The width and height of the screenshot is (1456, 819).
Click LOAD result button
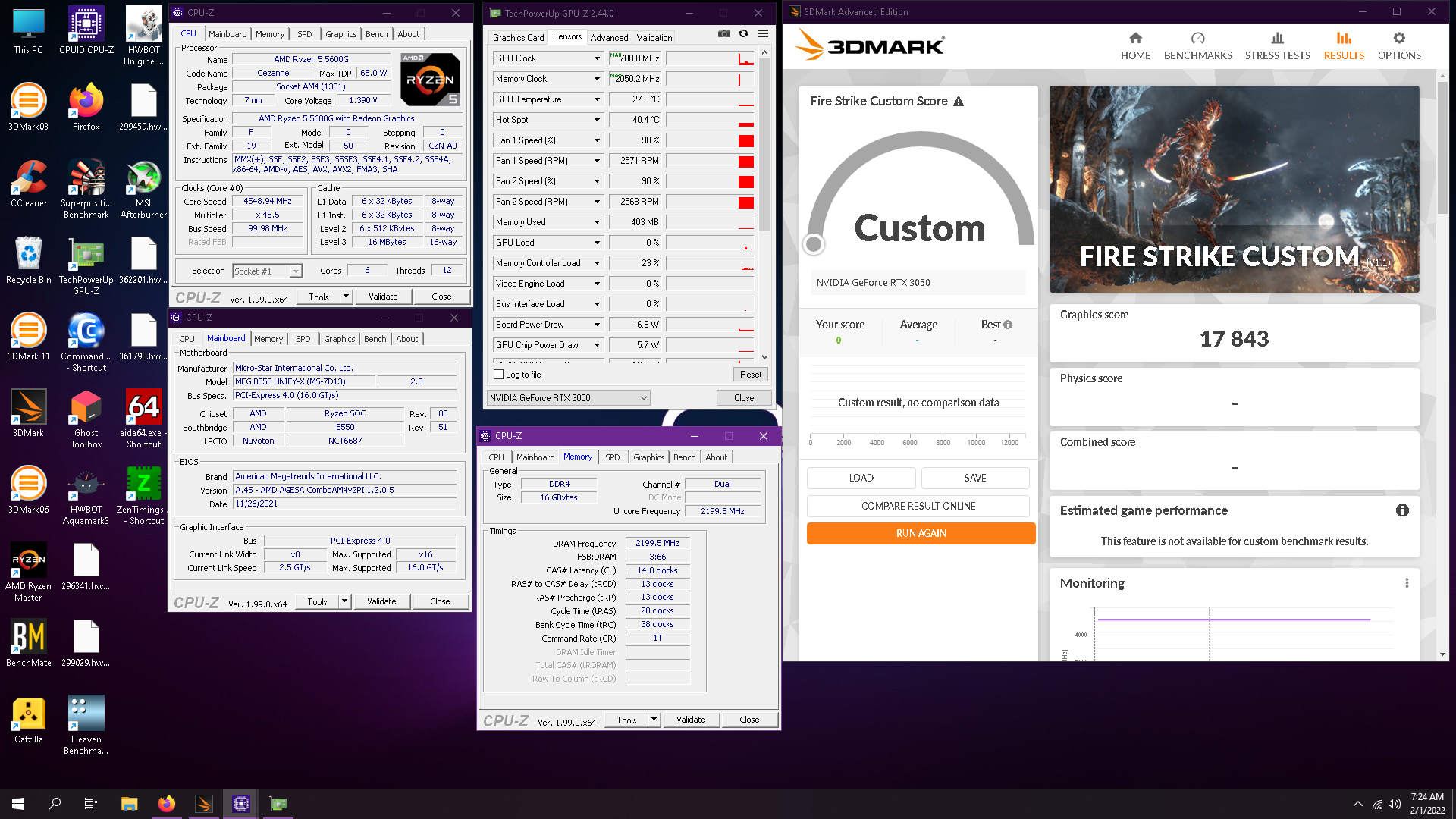point(861,478)
